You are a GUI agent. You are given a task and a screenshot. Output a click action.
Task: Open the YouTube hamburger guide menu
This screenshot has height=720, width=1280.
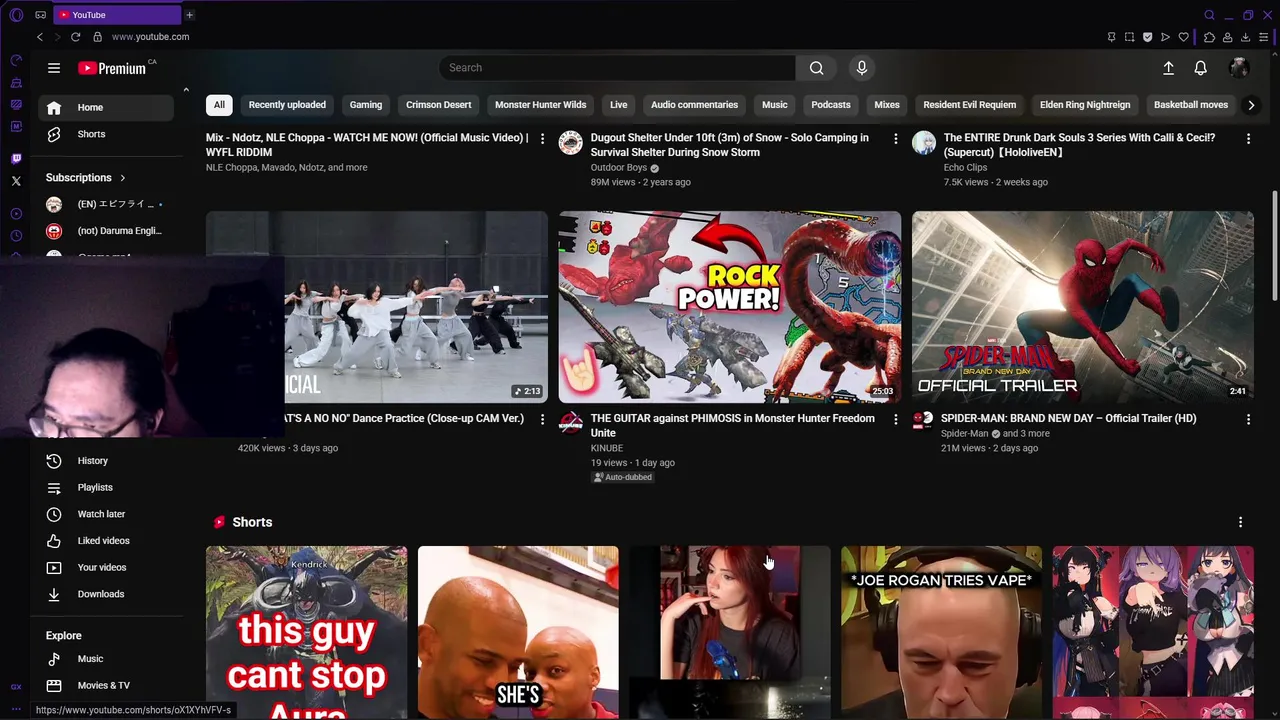coord(54,68)
